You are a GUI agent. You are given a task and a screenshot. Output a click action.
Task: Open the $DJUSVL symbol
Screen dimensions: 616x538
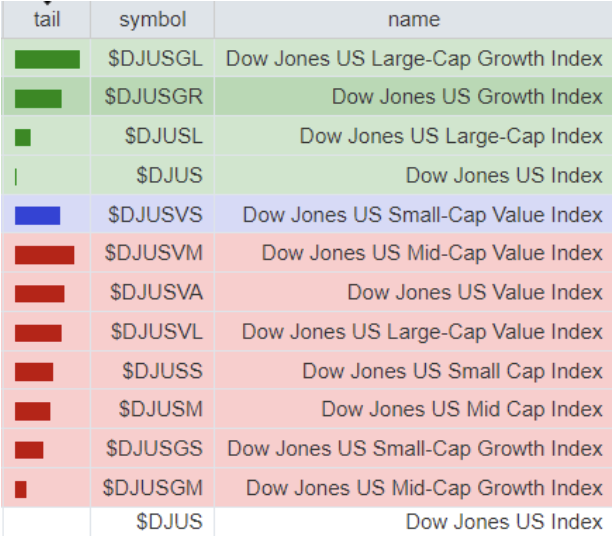coord(157,332)
